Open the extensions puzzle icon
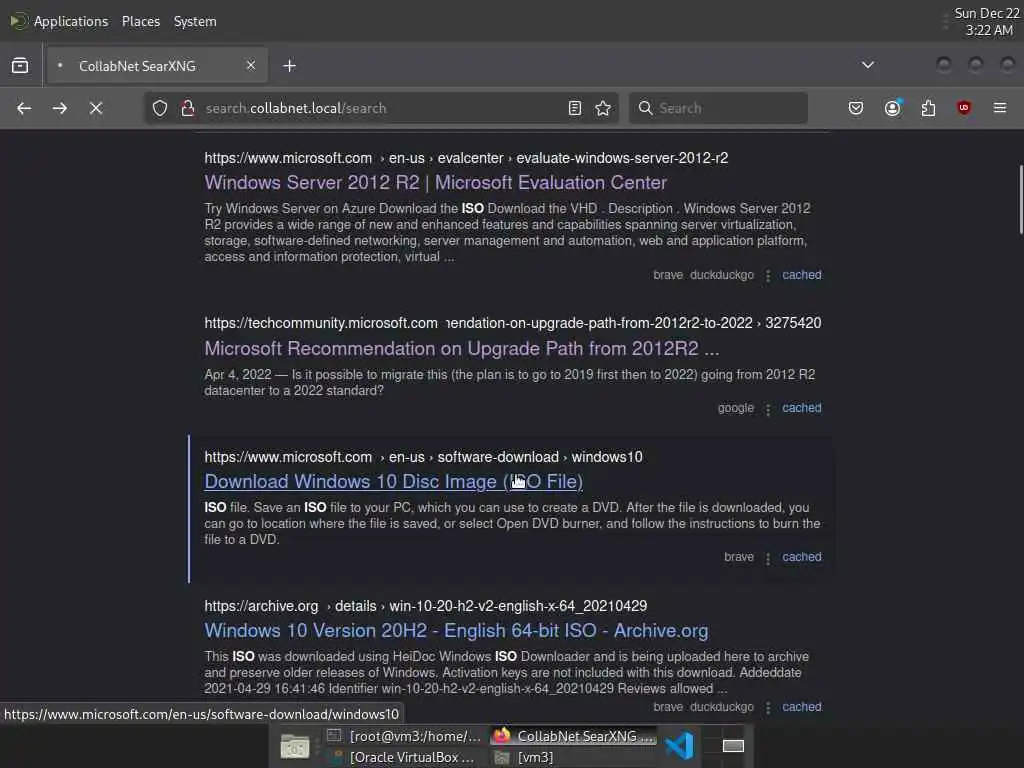 [928, 108]
